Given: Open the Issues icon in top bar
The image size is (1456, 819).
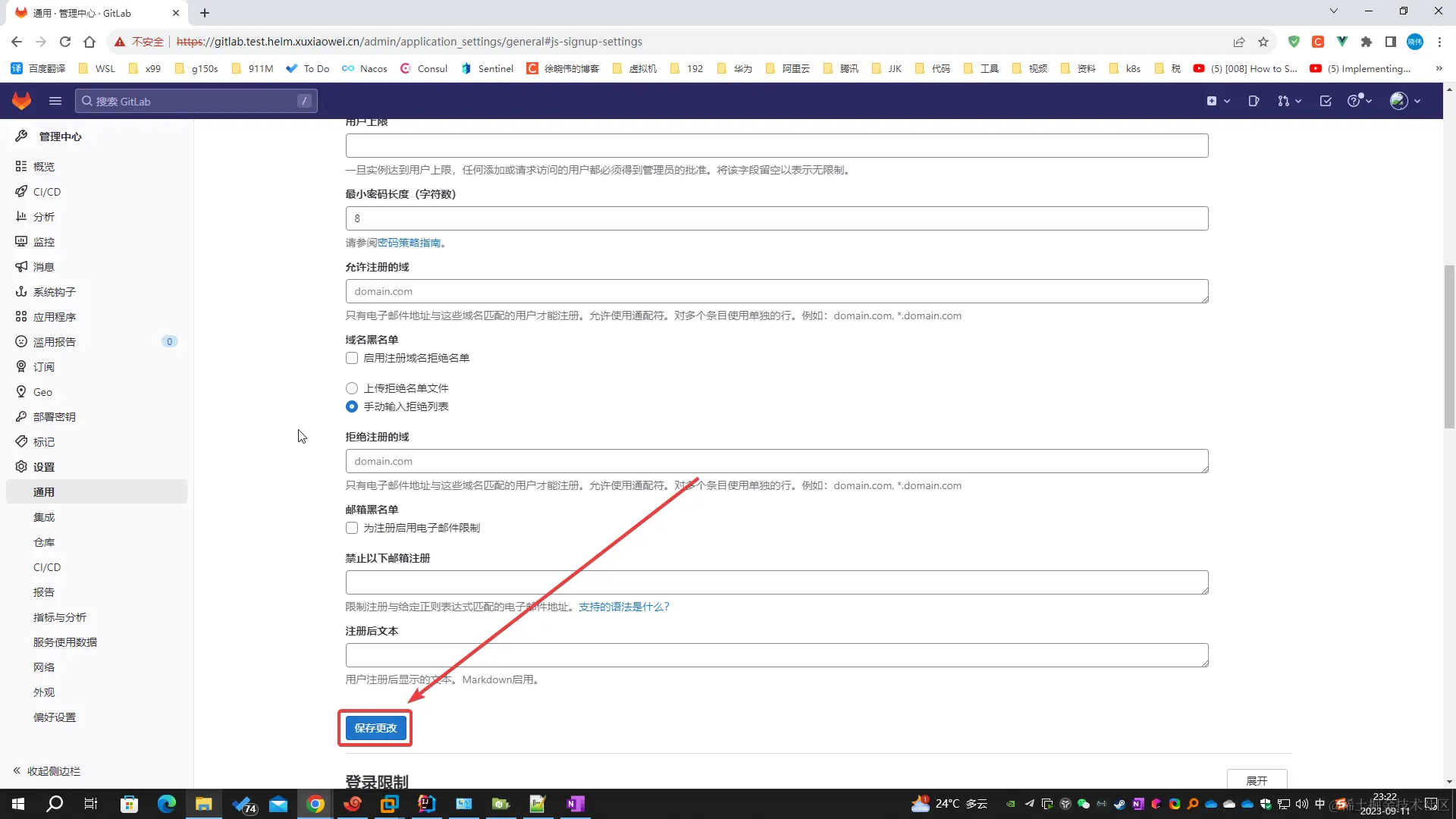Looking at the screenshot, I should point(1254,101).
